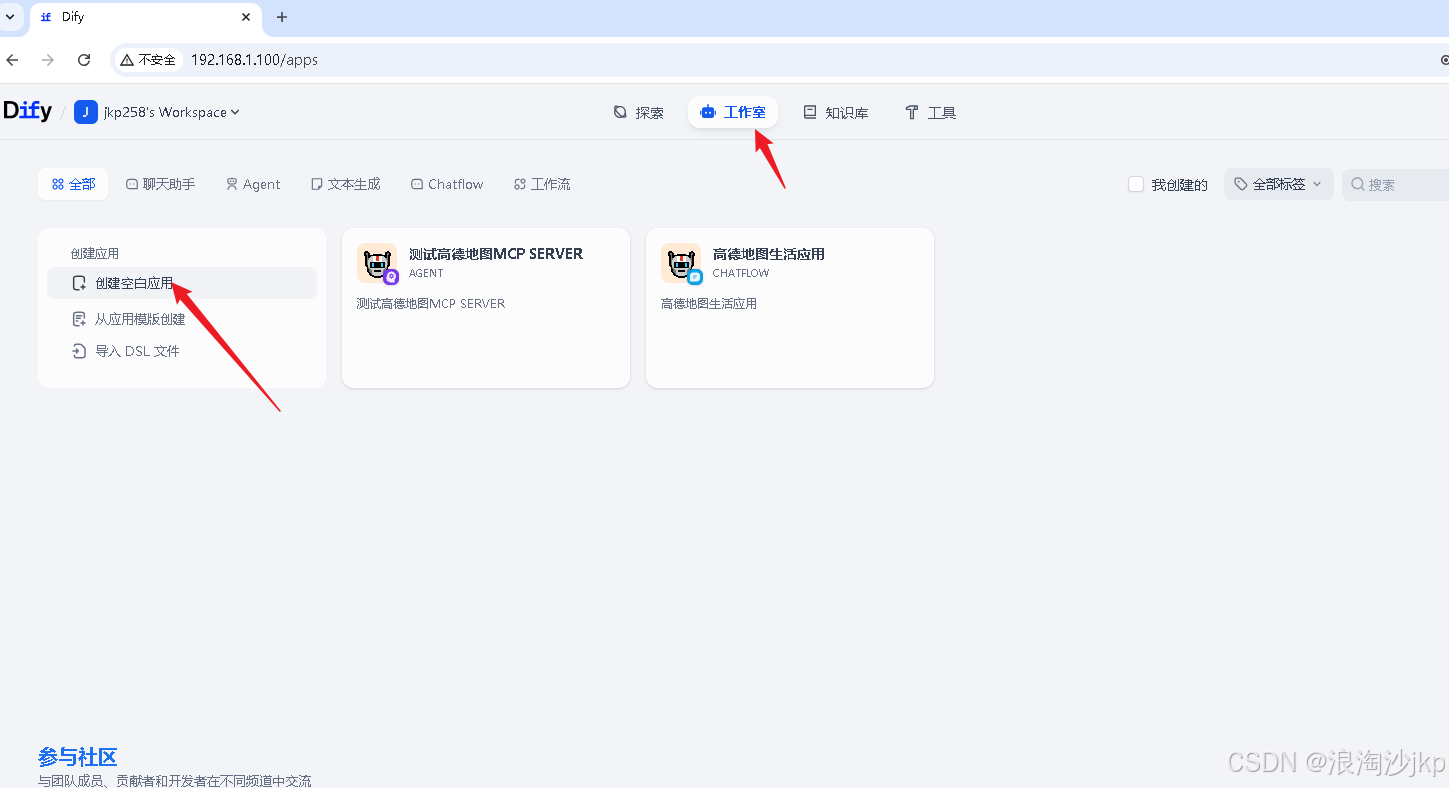1449x788 pixels.
Task: Switch to the 工具 tab
Action: [931, 113]
